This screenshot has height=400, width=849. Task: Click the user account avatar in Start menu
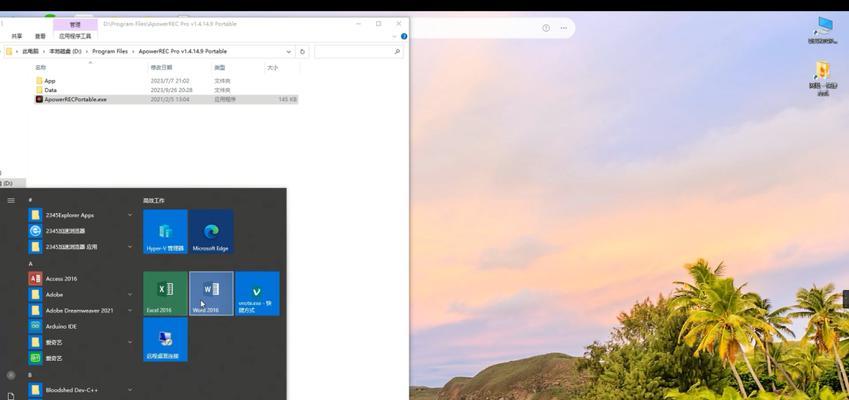click(x=11, y=375)
